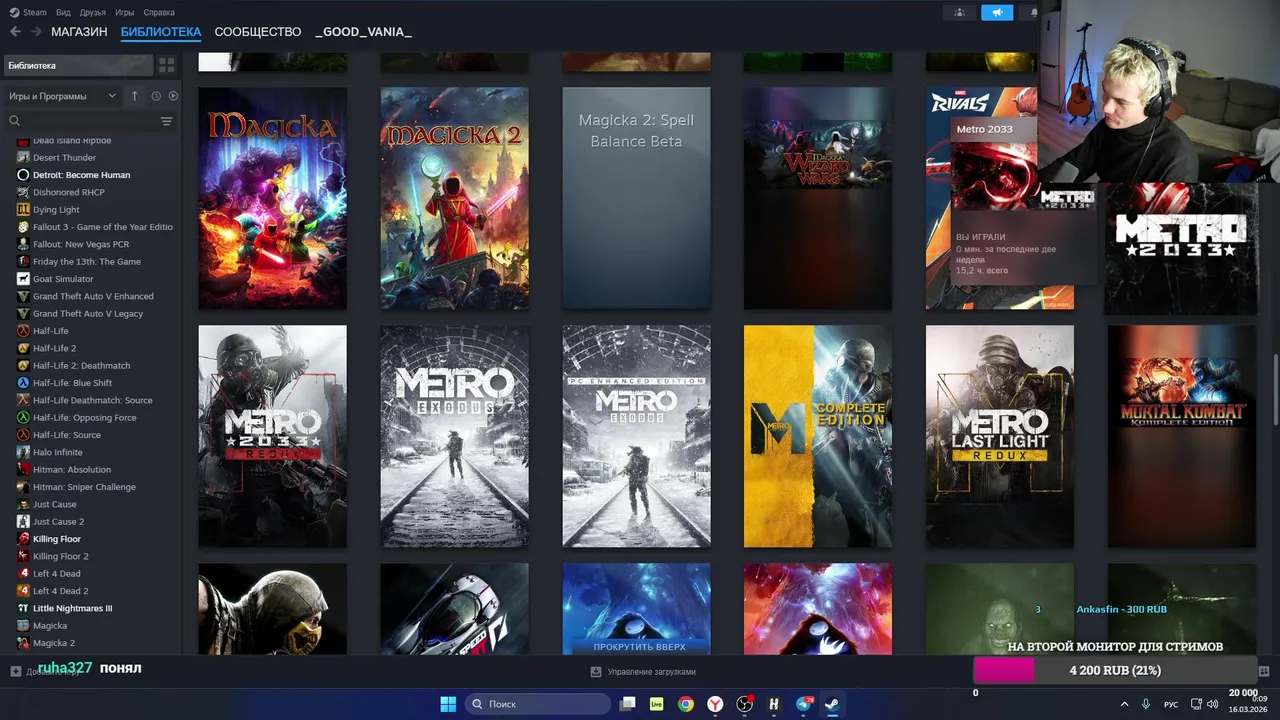The image size is (1280, 720).
Task: Go forward with the right arrow
Action: (36, 32)
